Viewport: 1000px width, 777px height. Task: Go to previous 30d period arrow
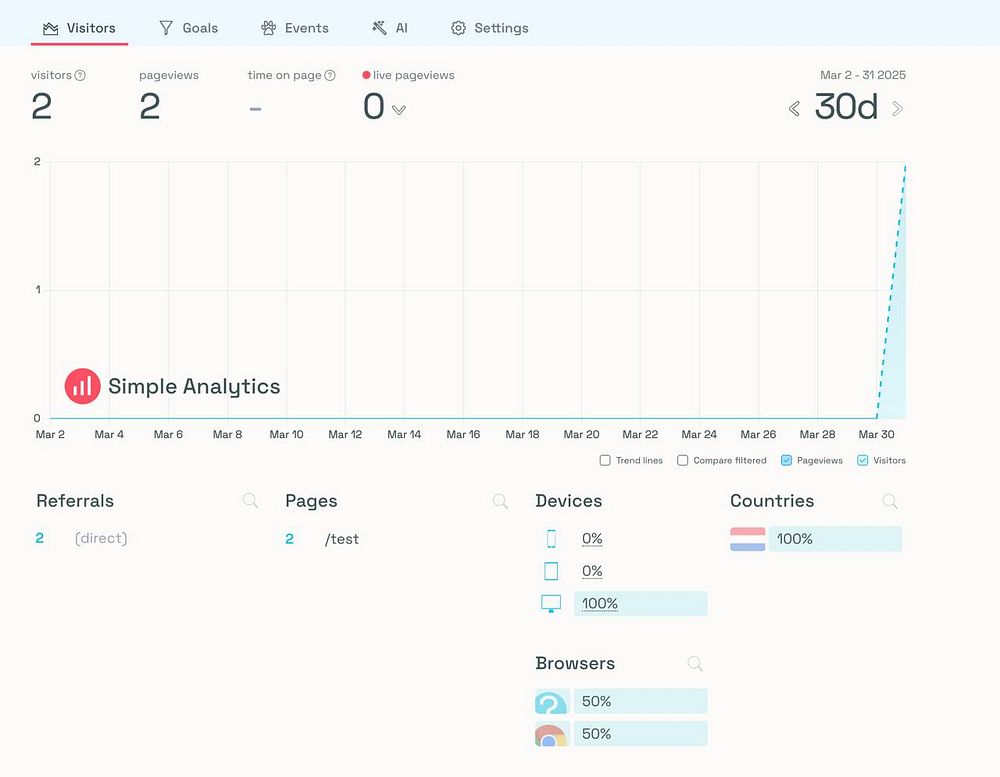pyautogui.click(x=794, y=109)
